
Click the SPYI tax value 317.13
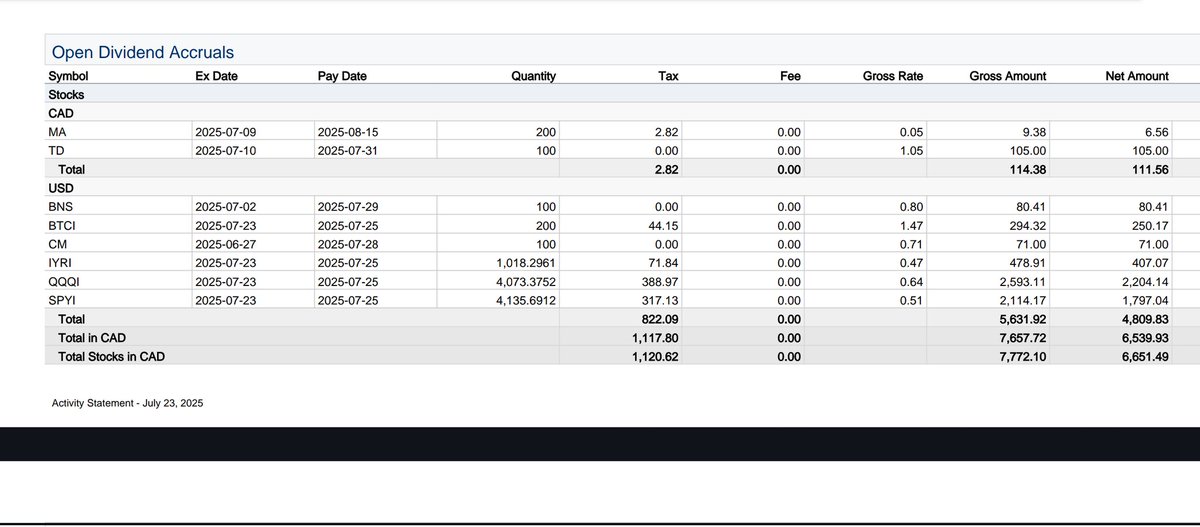[x=661, y=300]
